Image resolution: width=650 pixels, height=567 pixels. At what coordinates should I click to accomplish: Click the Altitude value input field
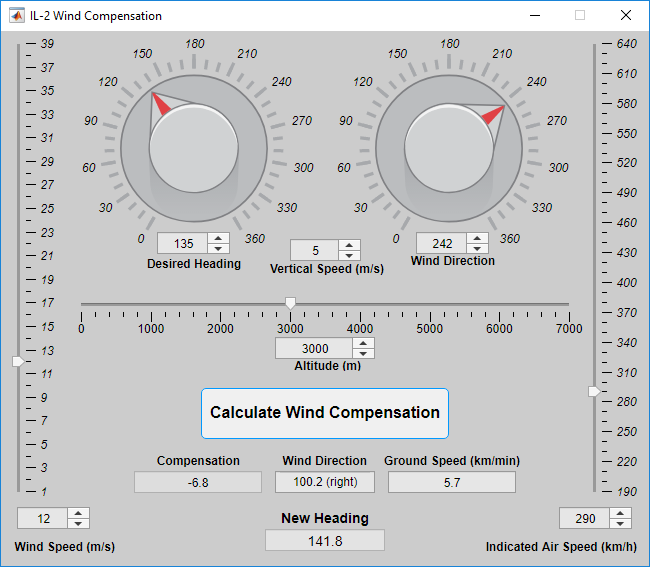pos(314,348)
